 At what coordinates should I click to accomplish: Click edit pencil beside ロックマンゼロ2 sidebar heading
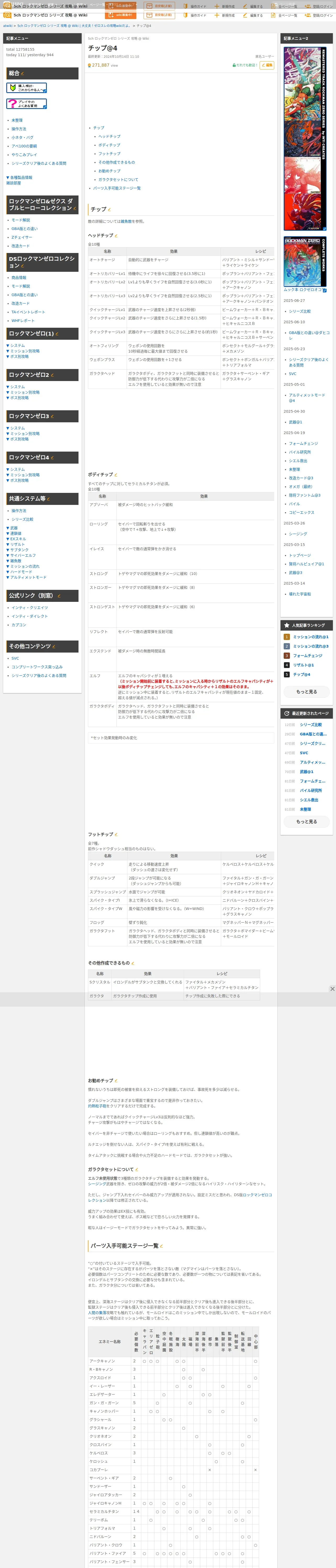pyautogui.click(x=52, y=376)
